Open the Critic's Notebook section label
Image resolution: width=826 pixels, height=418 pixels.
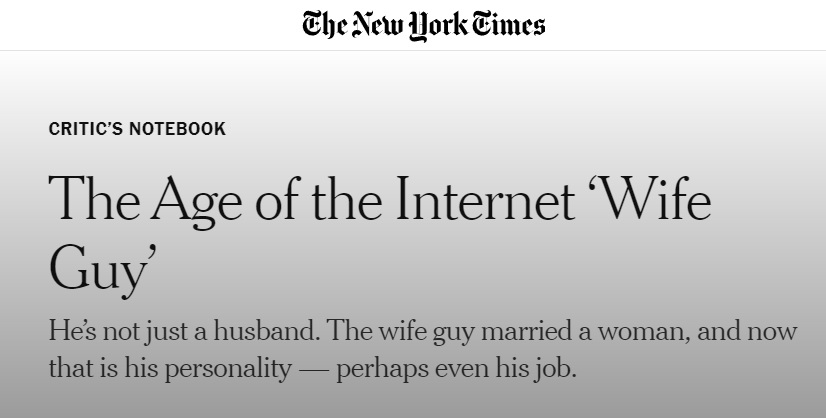point(137,129)
